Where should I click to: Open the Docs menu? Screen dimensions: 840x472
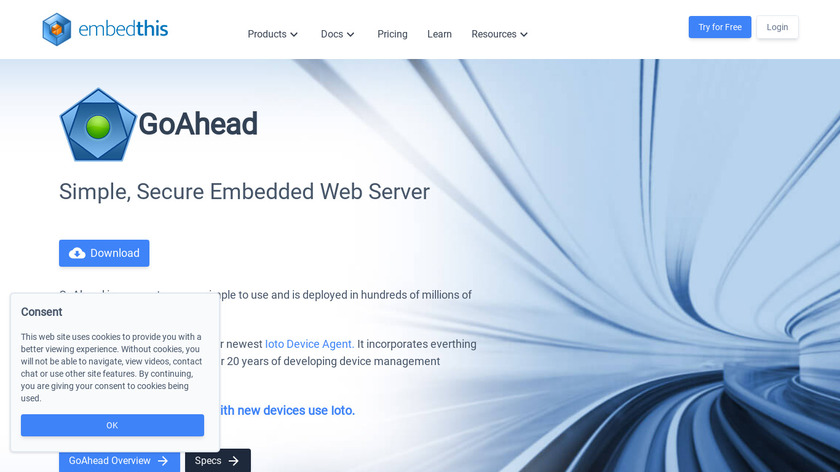[338, 34]
